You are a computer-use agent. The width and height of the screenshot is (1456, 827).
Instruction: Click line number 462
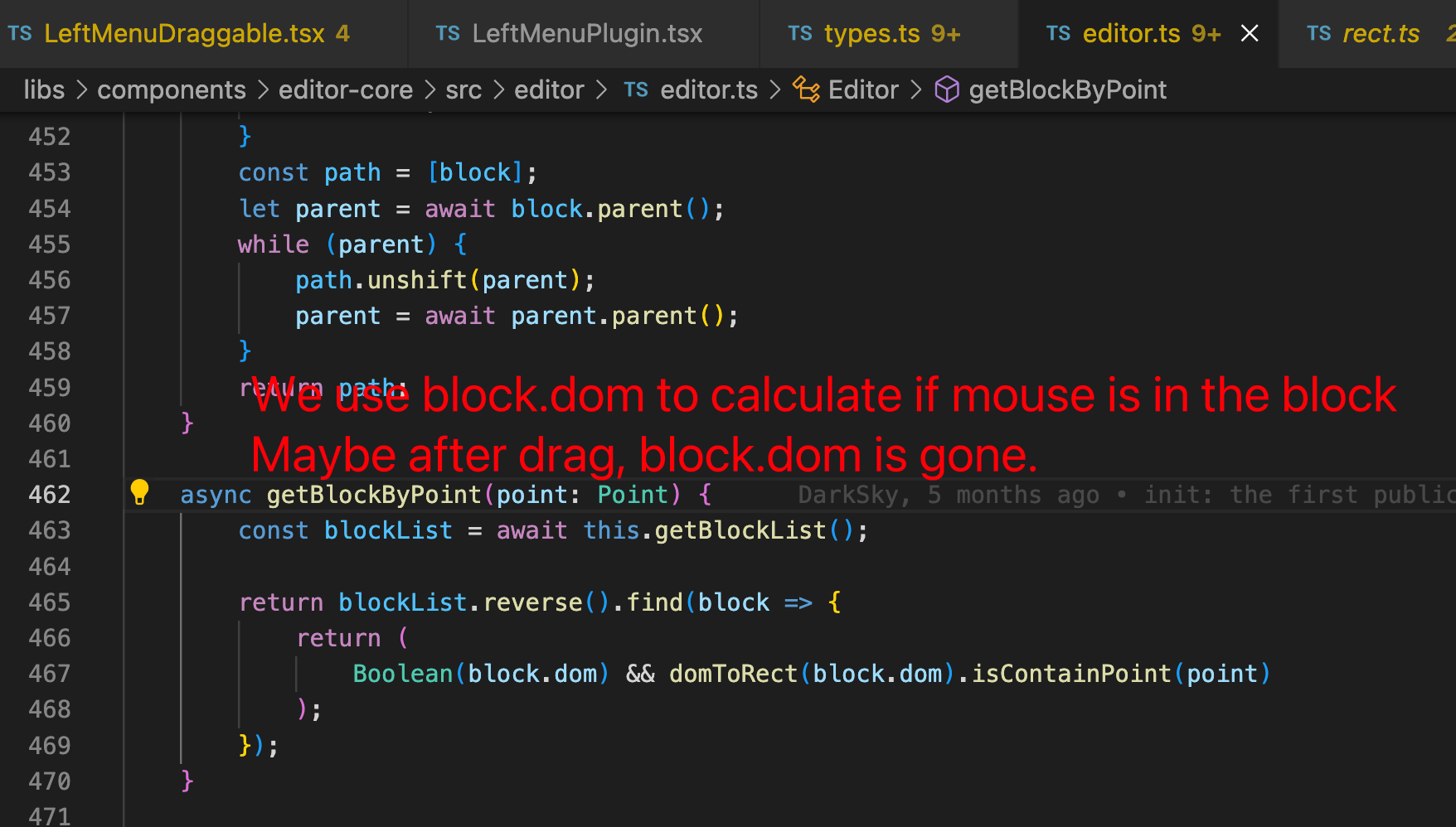click(50, 495)
